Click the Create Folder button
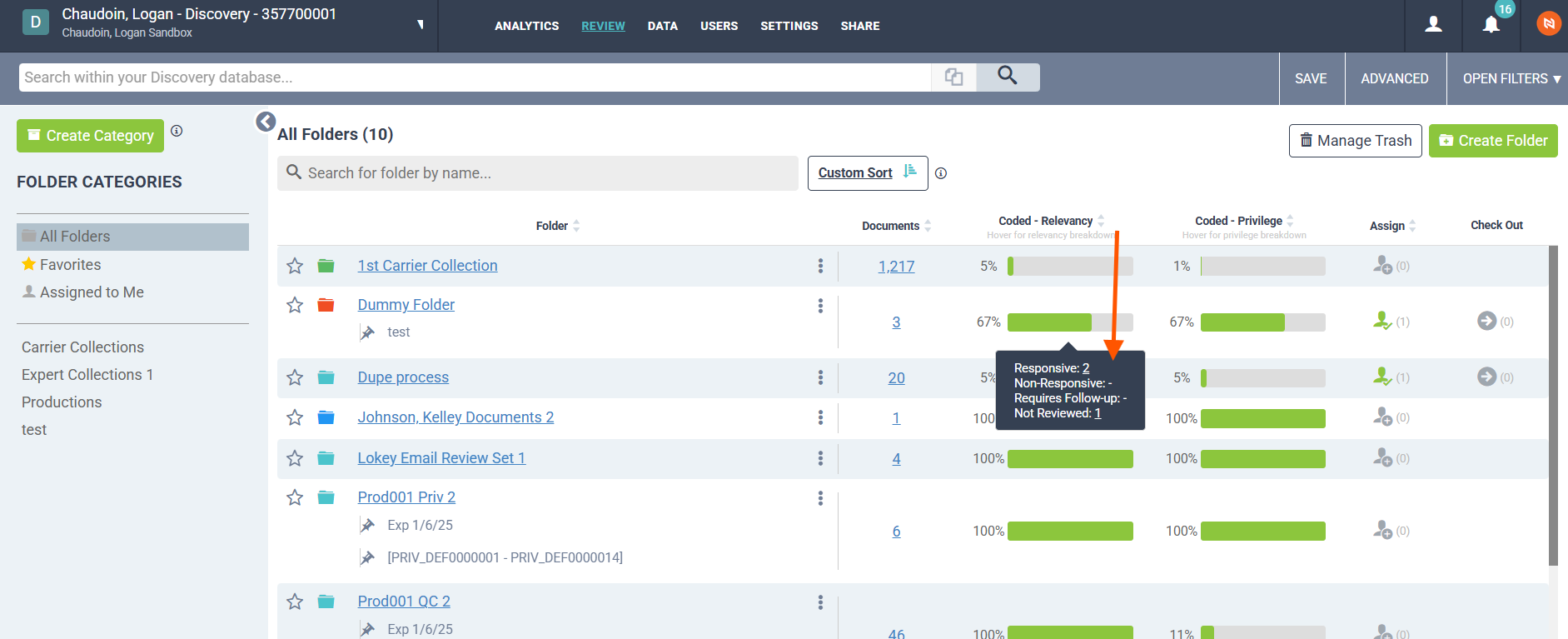This screenshot has width=1568, height=639. (1493, 141)
